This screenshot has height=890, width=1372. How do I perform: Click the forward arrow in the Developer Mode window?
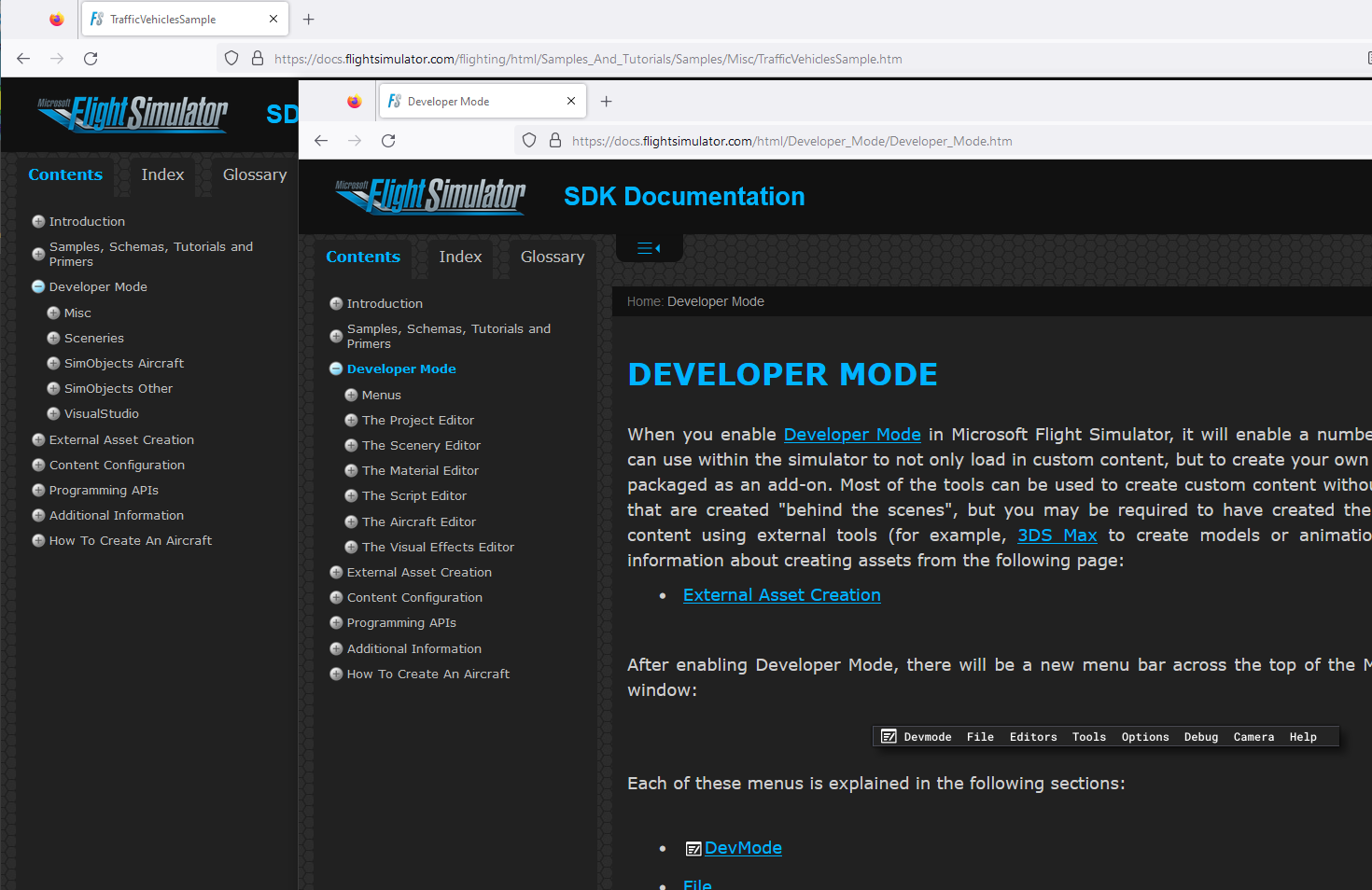[355, 141]
